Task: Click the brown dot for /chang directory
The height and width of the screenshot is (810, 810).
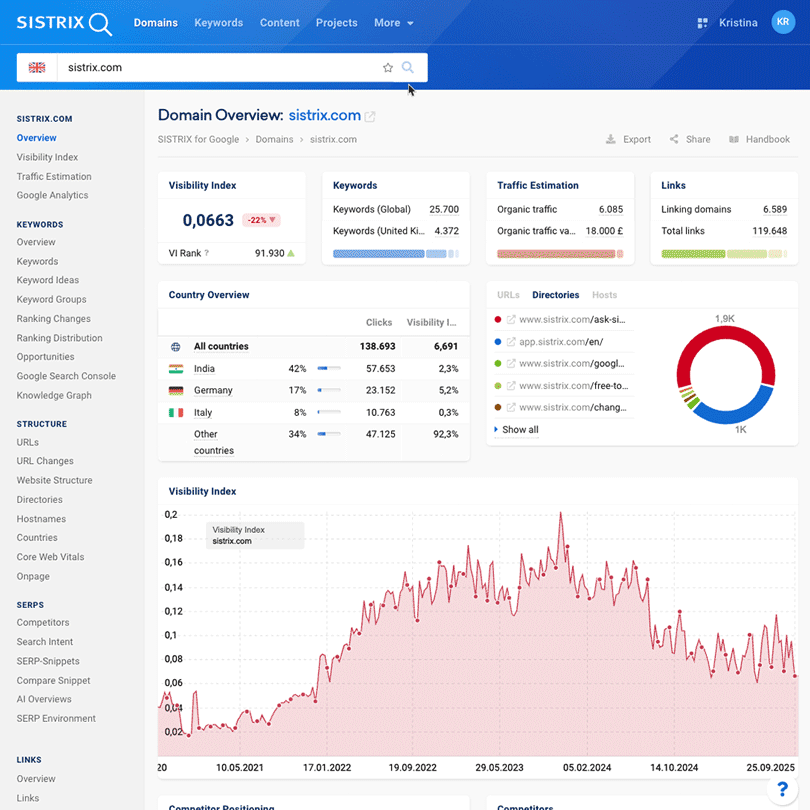Action: coord(498,408)
